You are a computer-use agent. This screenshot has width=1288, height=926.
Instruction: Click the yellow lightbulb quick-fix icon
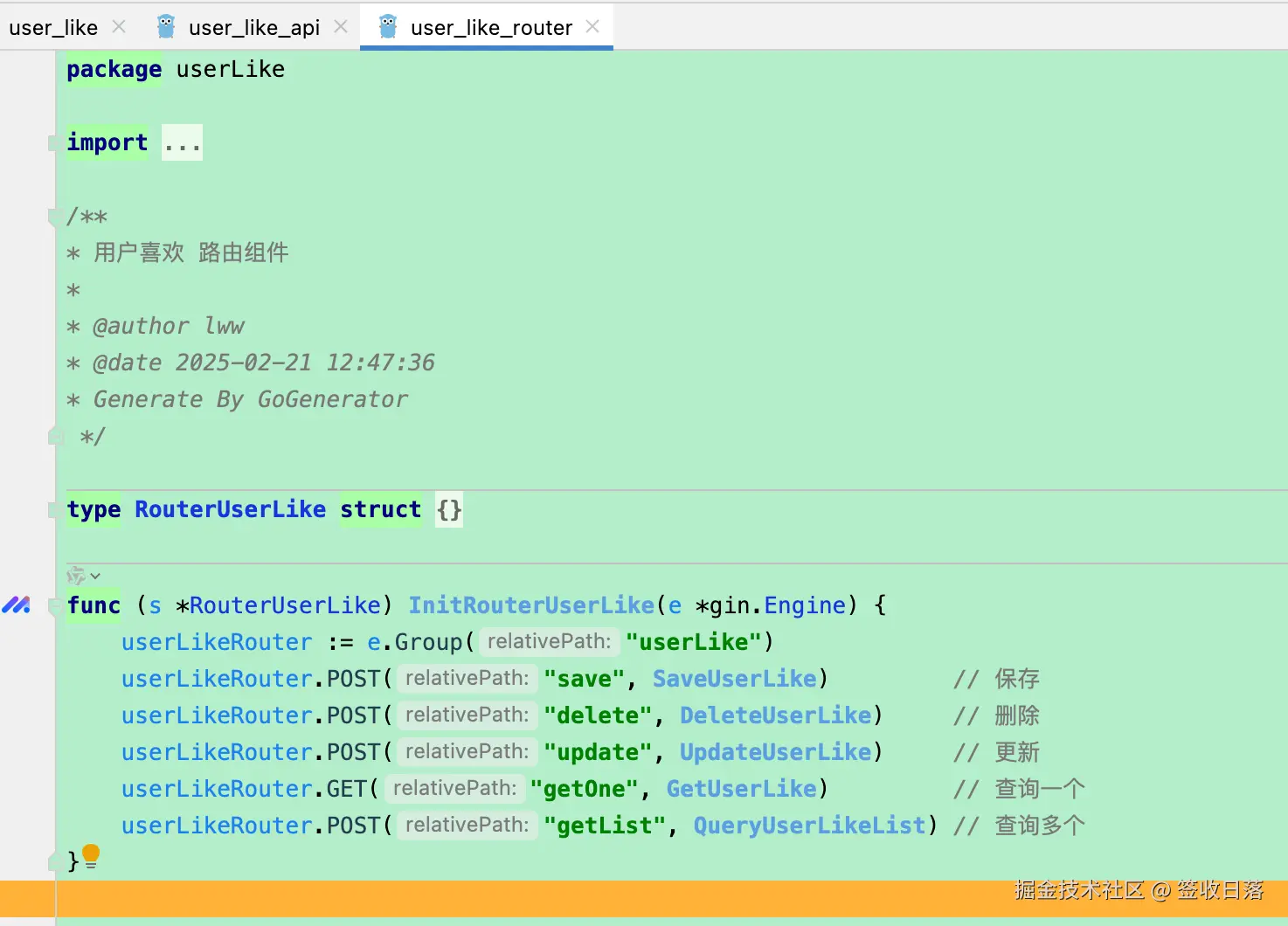pos(91,856)
